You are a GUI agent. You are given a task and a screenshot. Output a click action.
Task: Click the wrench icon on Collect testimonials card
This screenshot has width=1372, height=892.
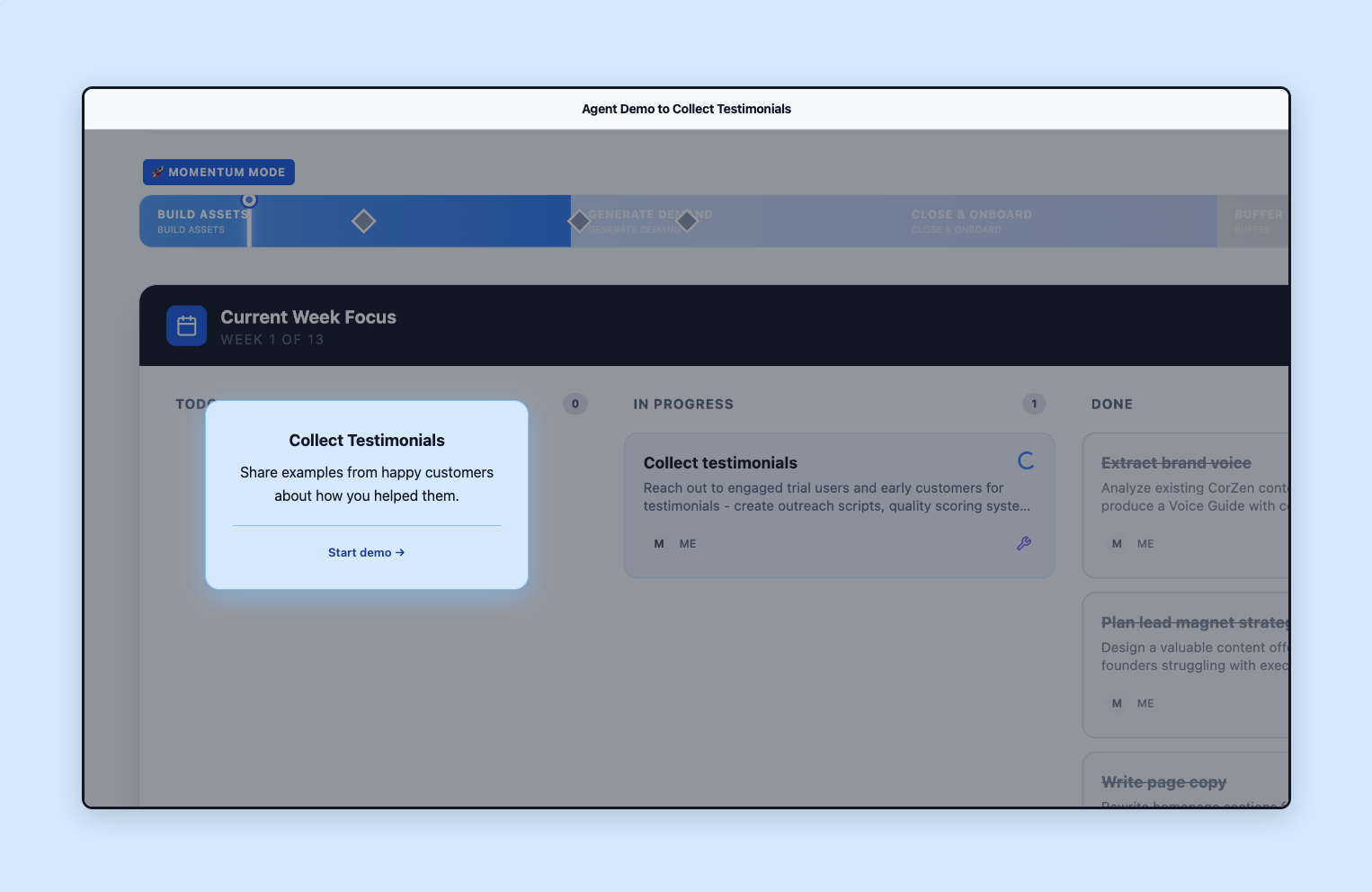(1023, 543)
